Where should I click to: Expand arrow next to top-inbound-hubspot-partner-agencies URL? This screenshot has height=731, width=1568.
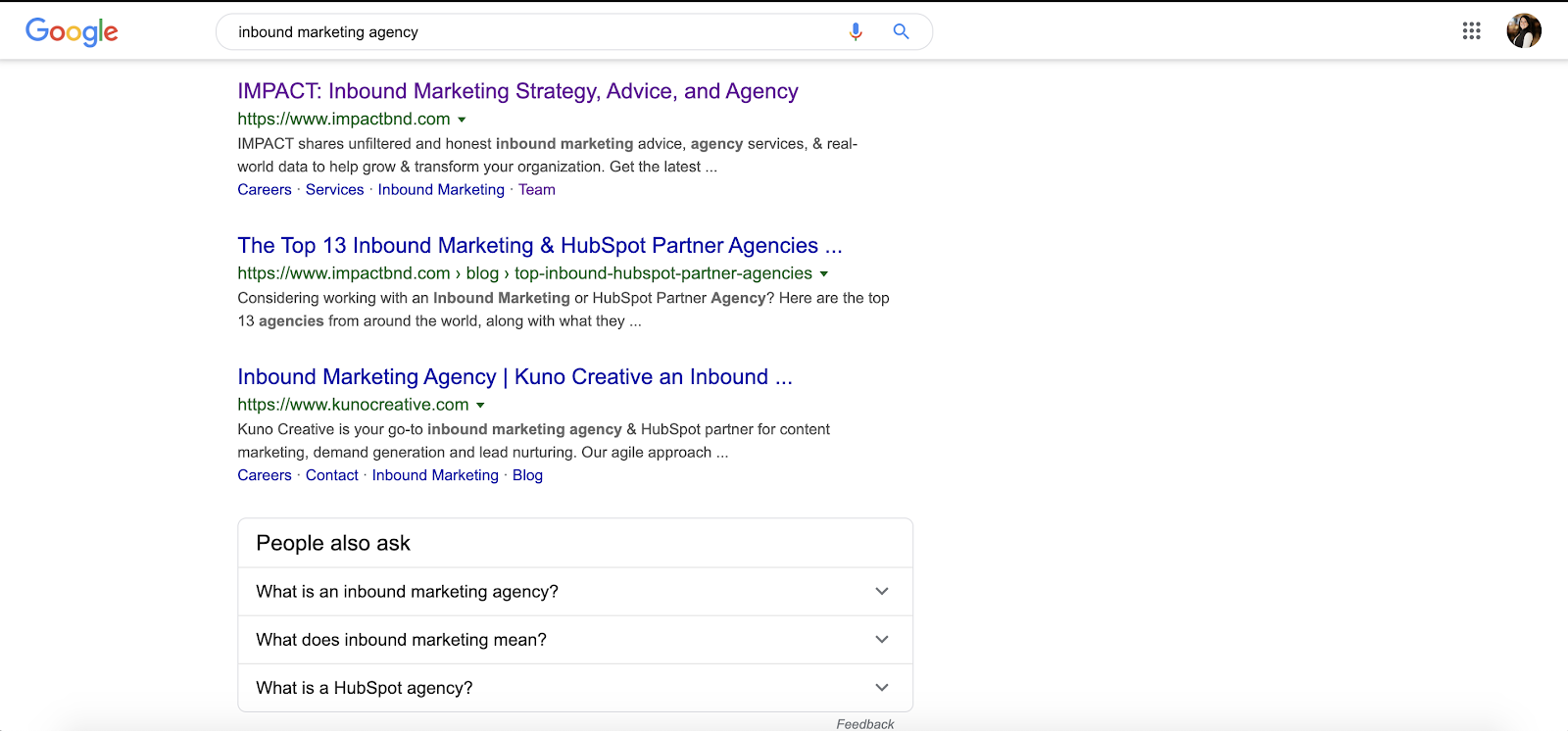click(823, 274)
